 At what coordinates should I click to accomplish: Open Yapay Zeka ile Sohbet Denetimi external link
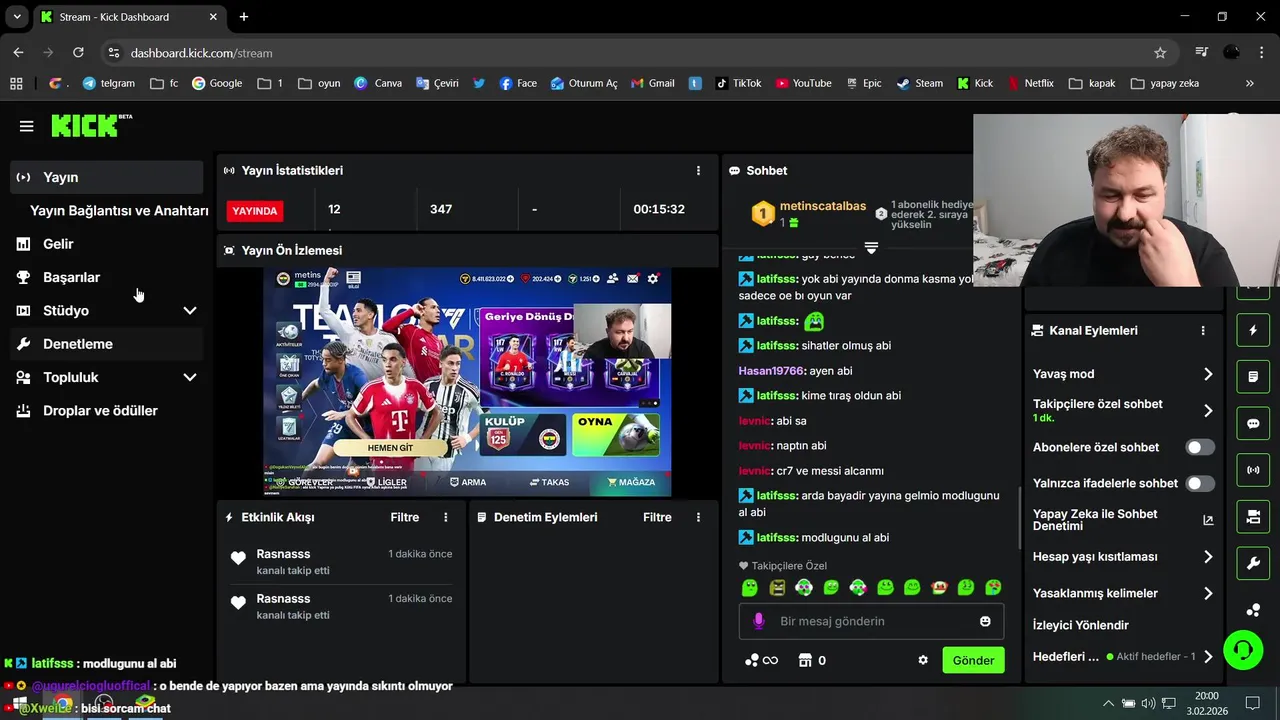(1208, 520)
